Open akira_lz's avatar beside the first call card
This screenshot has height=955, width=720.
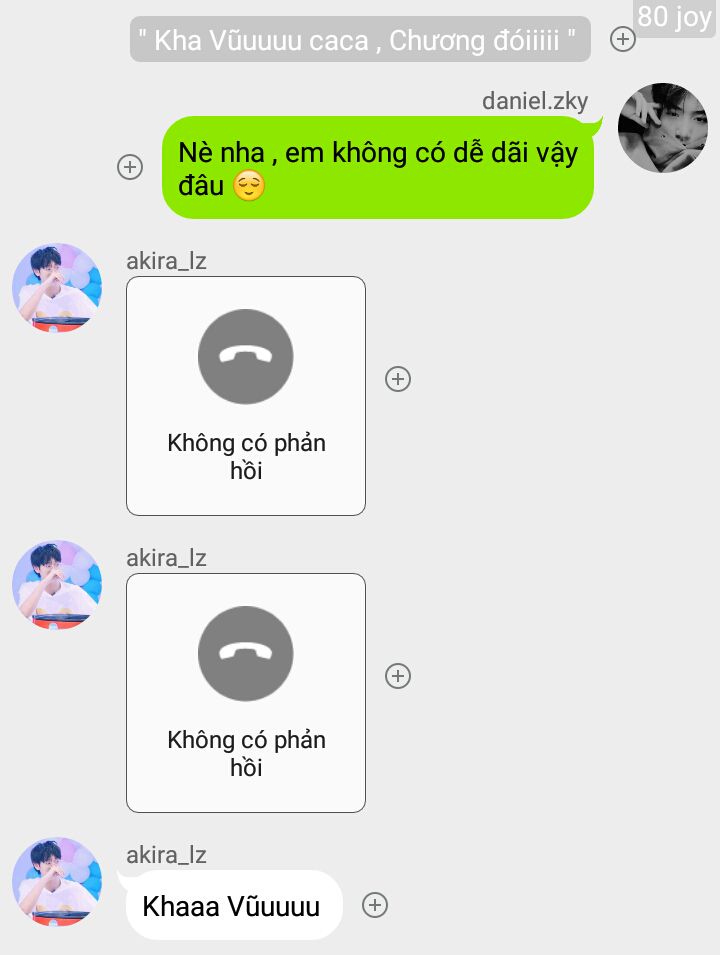coord(57,287)
